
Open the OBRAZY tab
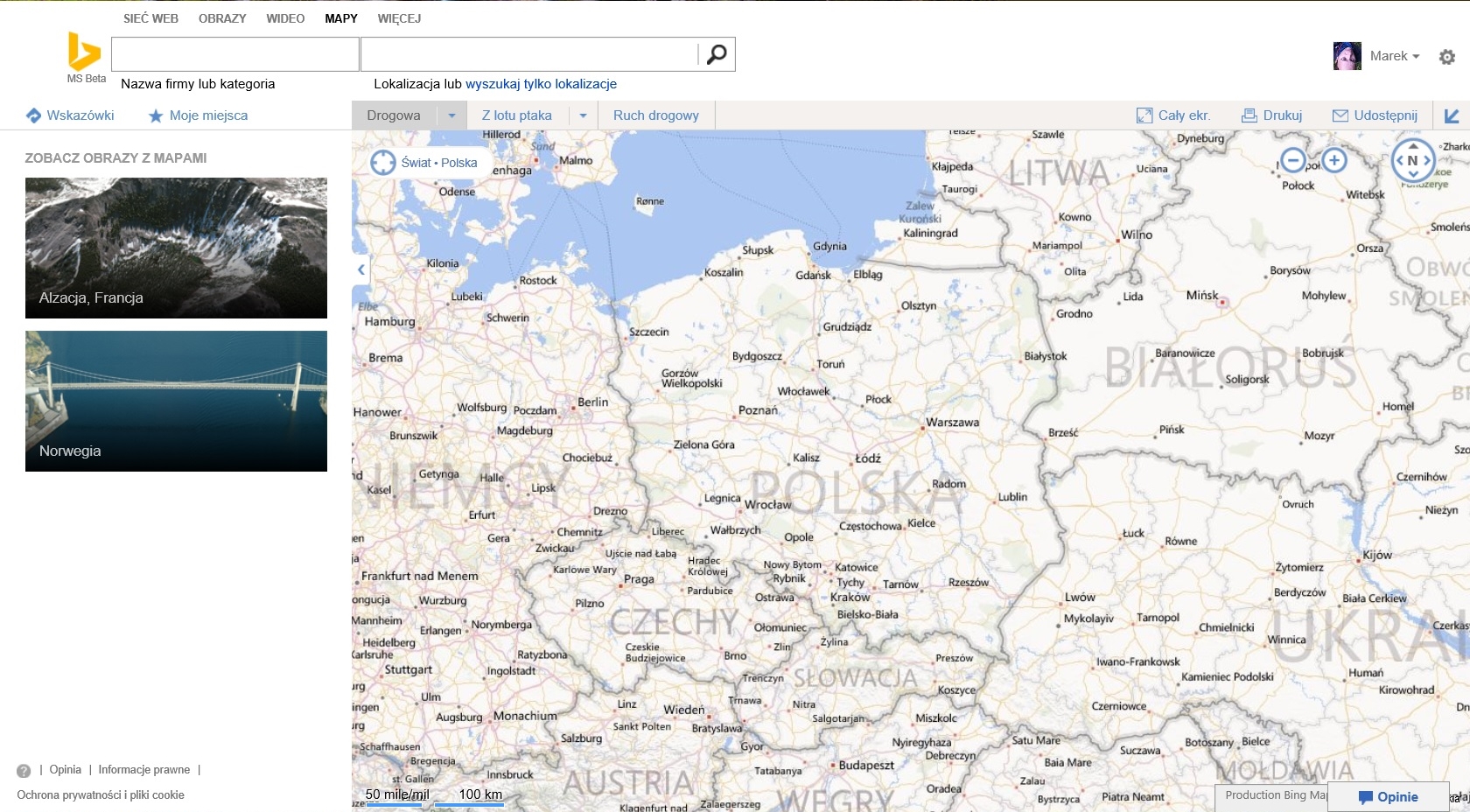[222, 18]
